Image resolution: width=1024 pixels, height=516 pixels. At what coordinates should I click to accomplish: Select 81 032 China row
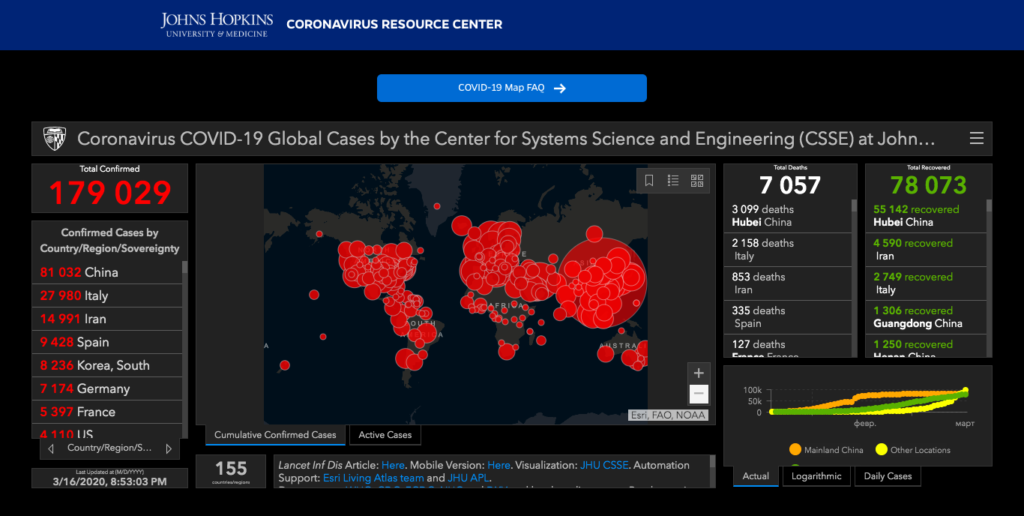[x=107, y=272]
